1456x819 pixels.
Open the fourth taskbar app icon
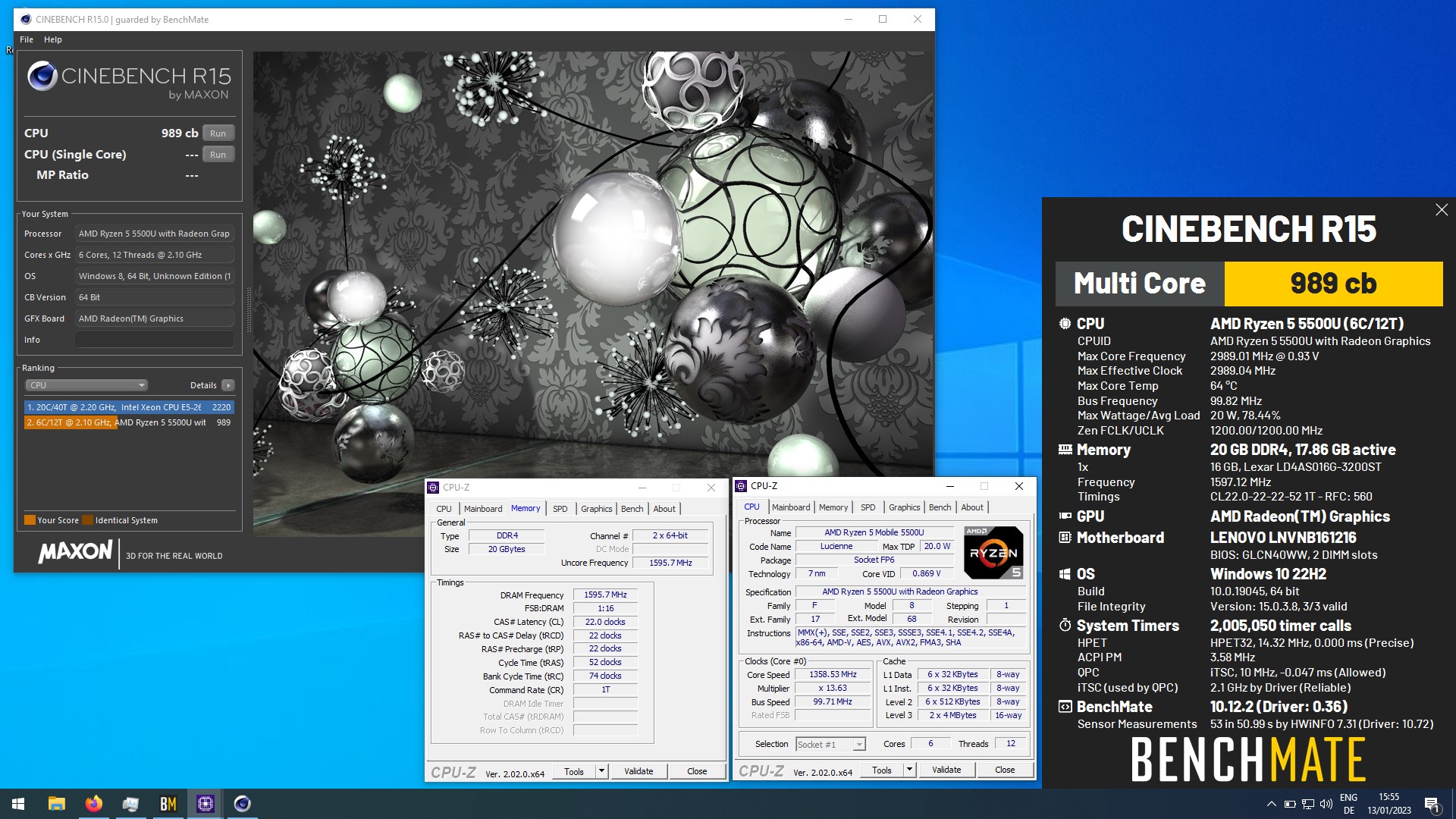(130, 804)
